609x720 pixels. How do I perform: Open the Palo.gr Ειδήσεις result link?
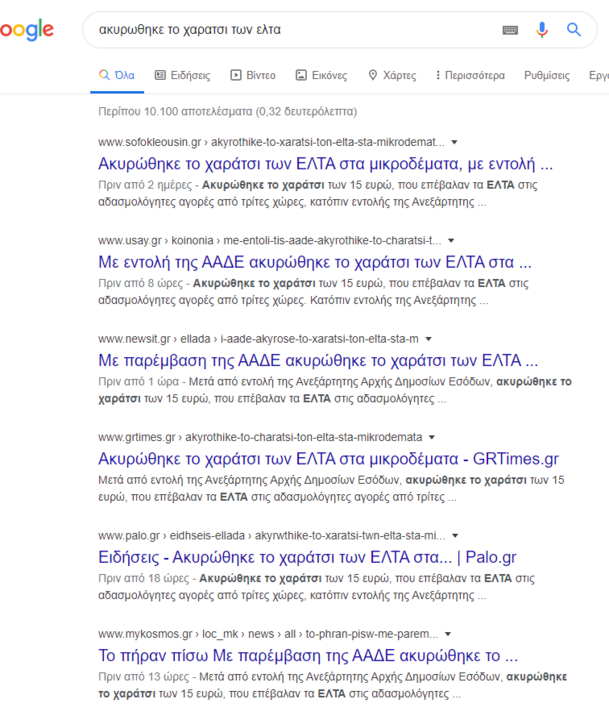(x=307, y=557)
